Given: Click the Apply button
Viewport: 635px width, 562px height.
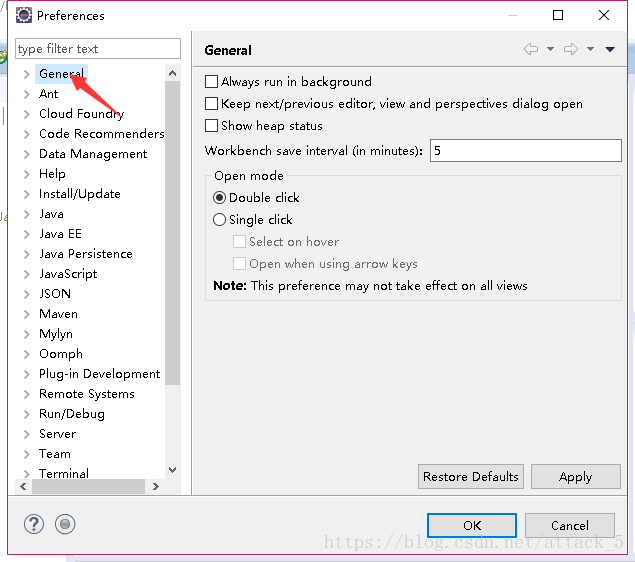Looking at the screenshot, I should [x=575, y=477].
